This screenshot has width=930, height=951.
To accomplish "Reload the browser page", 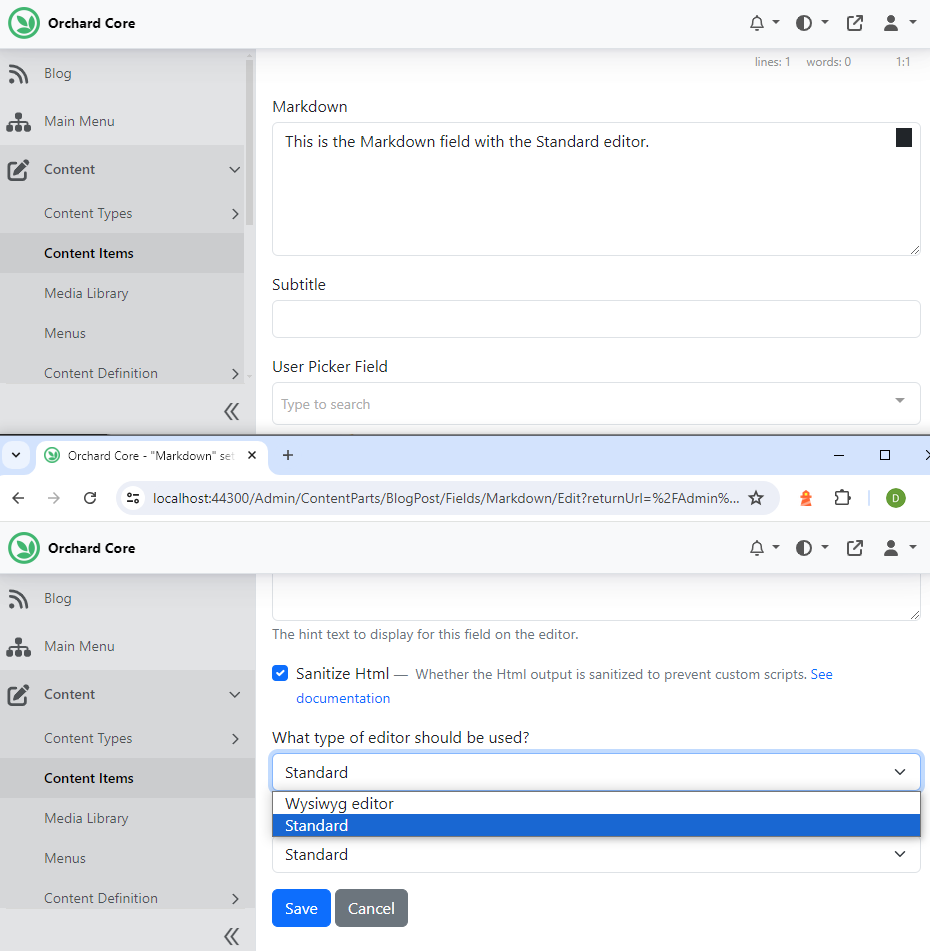I will [90, 499].
